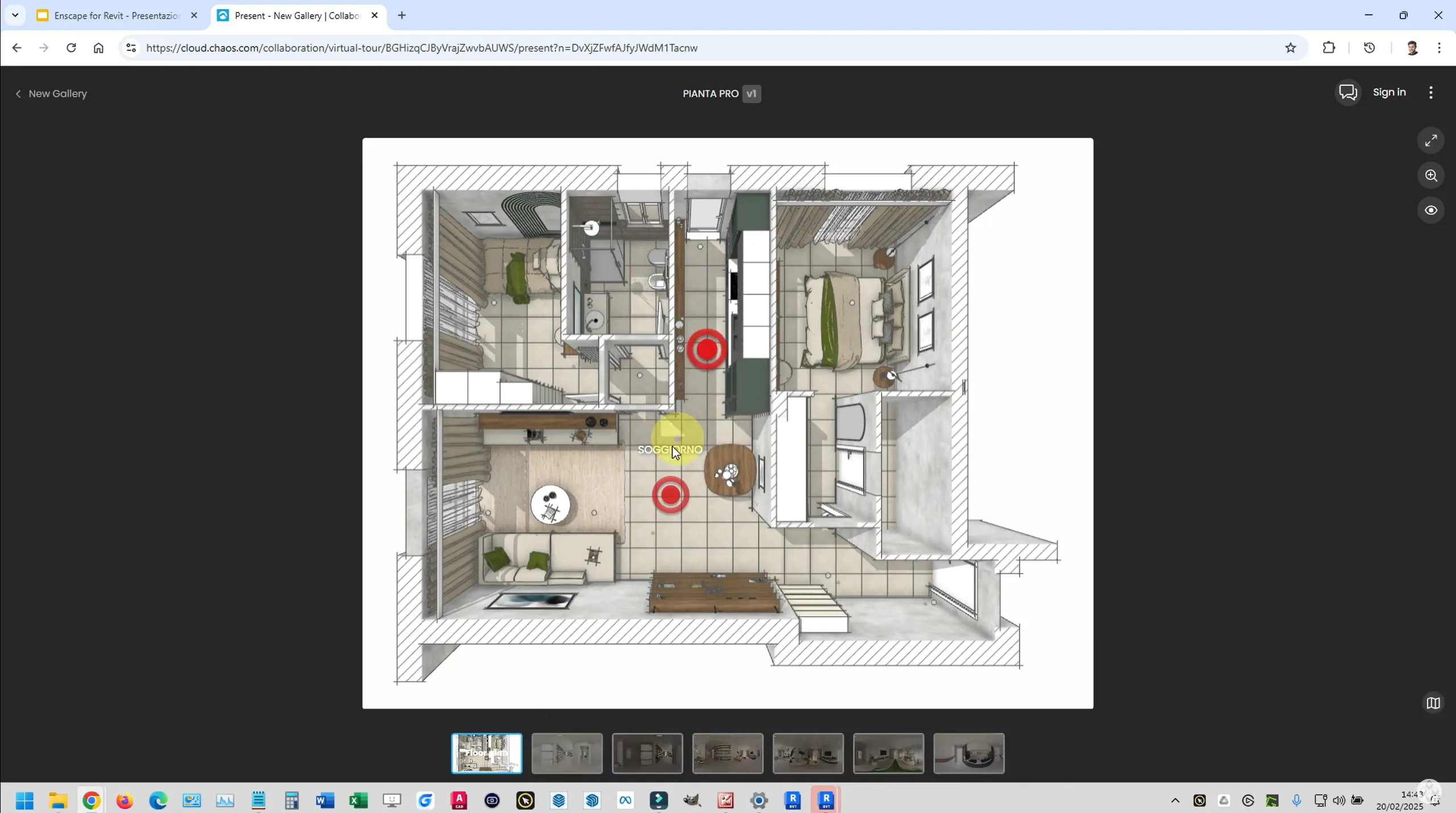Open the three-dot options menu beside Sign in

point(1431,93)
